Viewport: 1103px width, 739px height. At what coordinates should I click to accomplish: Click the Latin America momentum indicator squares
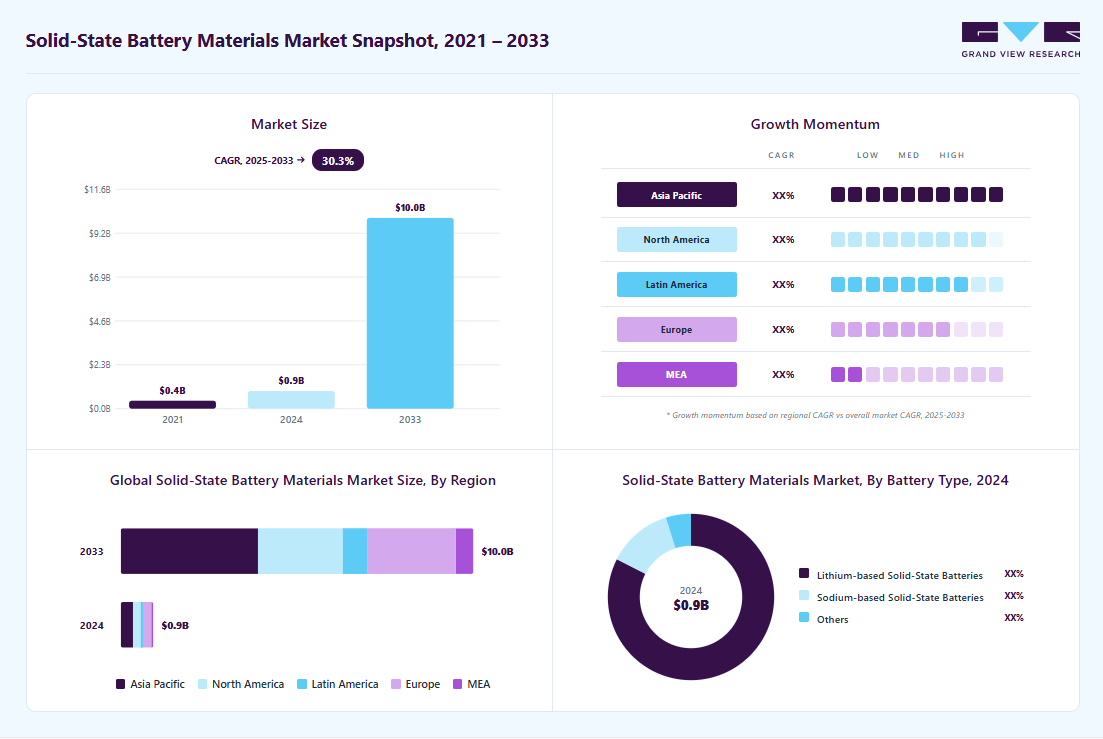917,285
